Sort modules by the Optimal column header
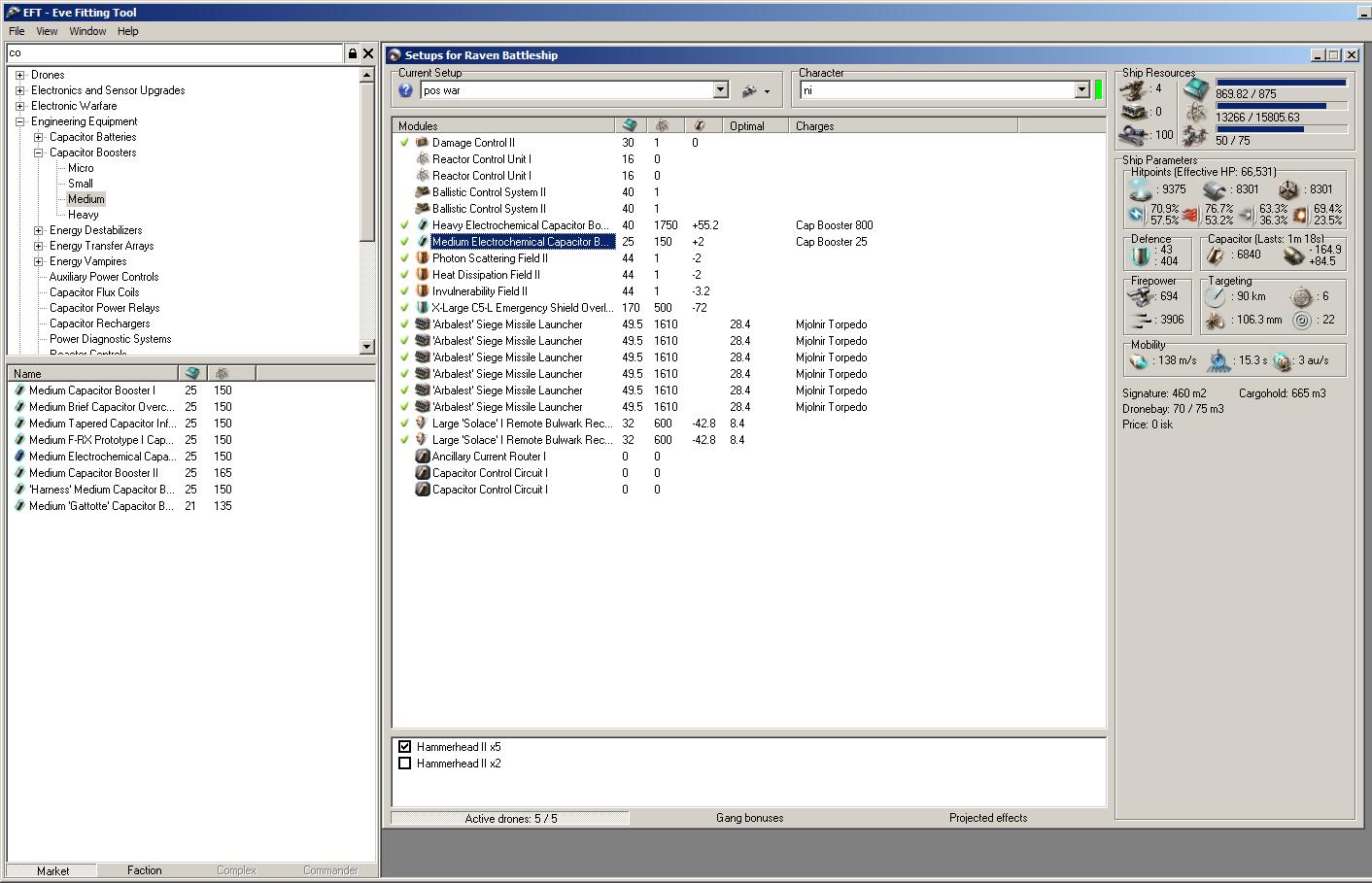This screenshot has height=883, width=1372. click(756, 125)
